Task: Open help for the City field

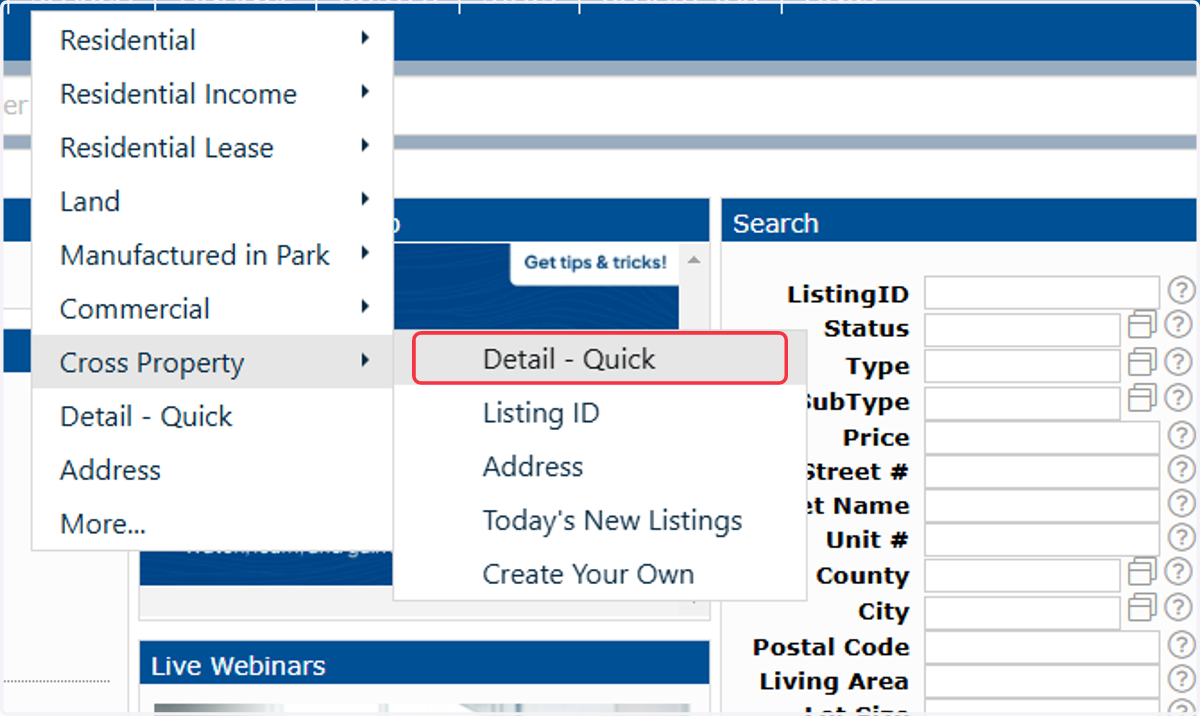Action: (x=1178, y=609)
